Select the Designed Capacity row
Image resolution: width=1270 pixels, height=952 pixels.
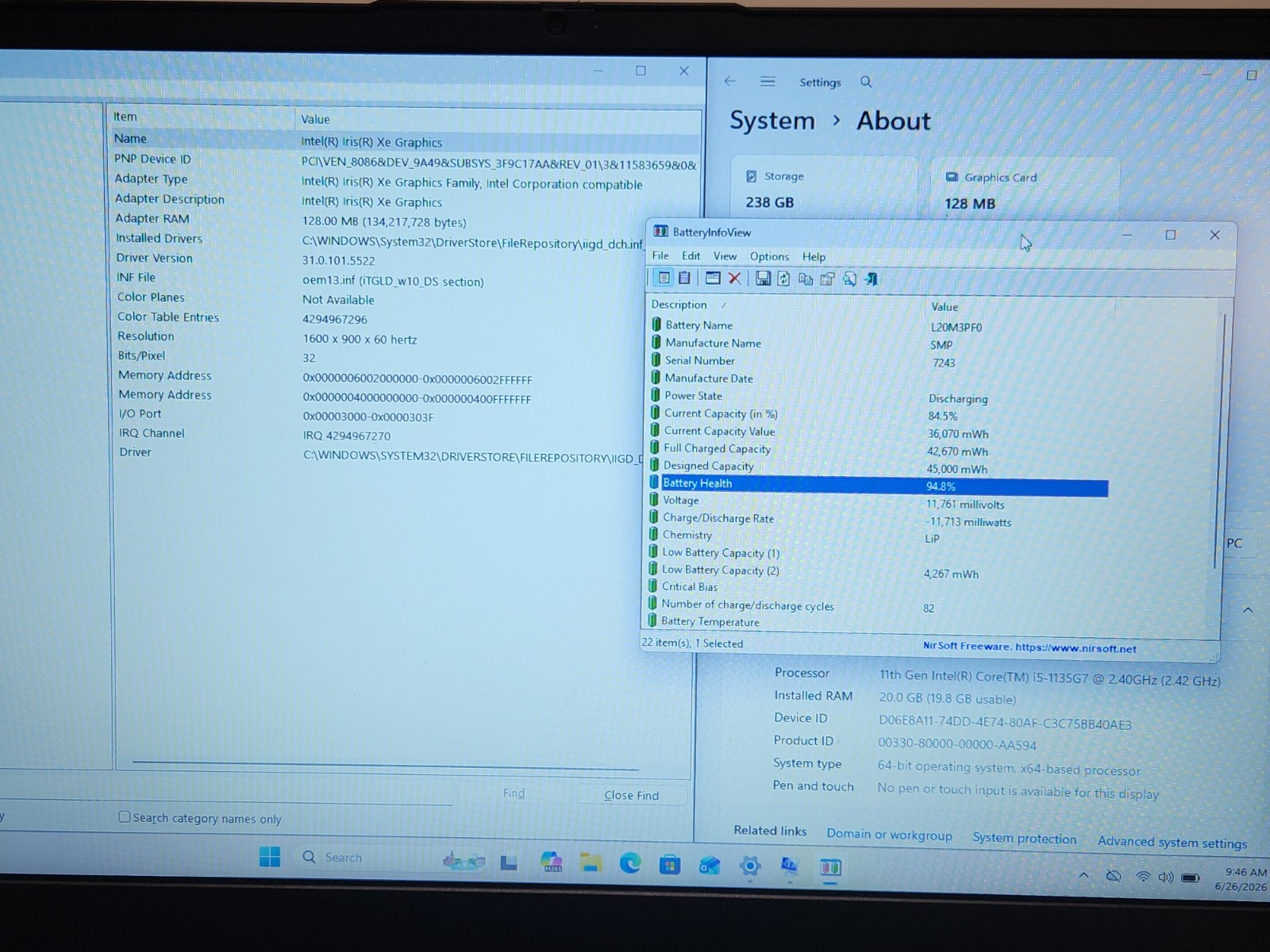pyautogui.click(x=877, y=466)
